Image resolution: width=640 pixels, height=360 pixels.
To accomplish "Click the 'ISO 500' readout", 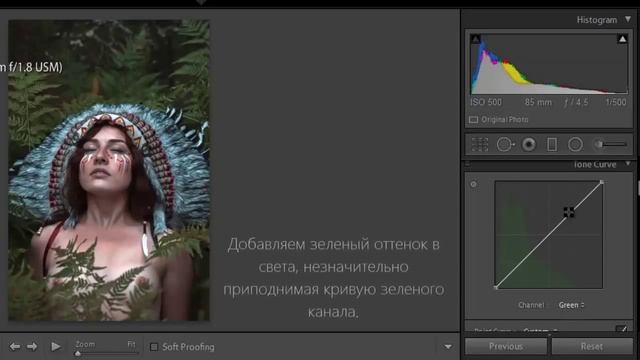I will pyautogui.click(x=486, y=102).
